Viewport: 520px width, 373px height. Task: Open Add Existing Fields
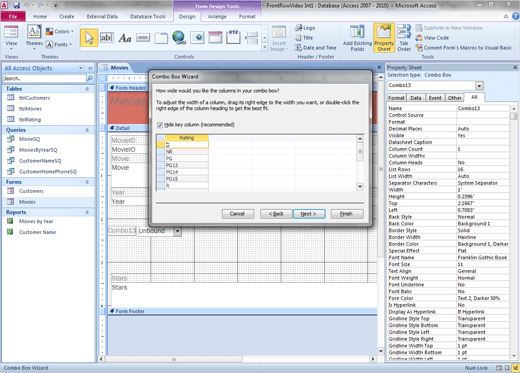tap(357, 38)
